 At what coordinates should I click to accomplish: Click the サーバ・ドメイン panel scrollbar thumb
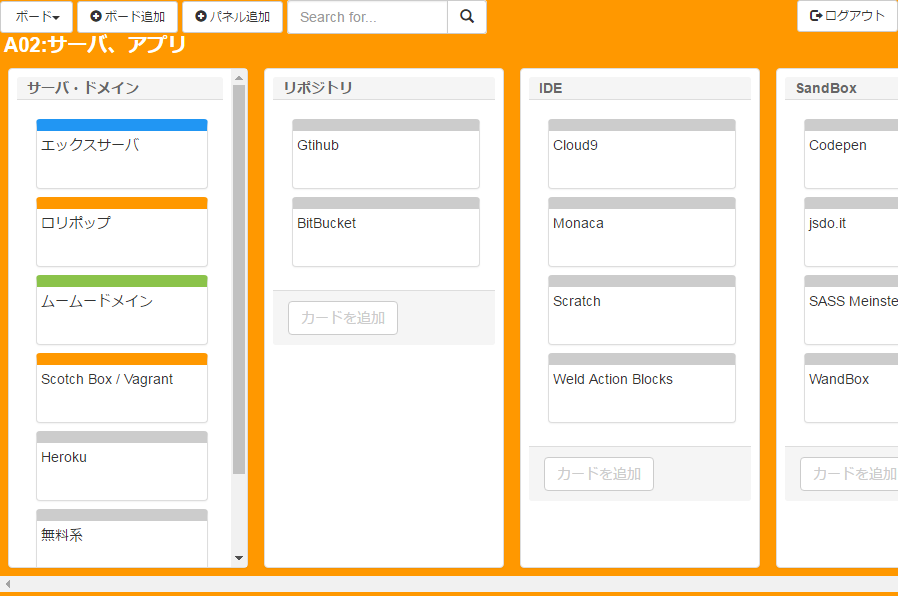(239, 279)
